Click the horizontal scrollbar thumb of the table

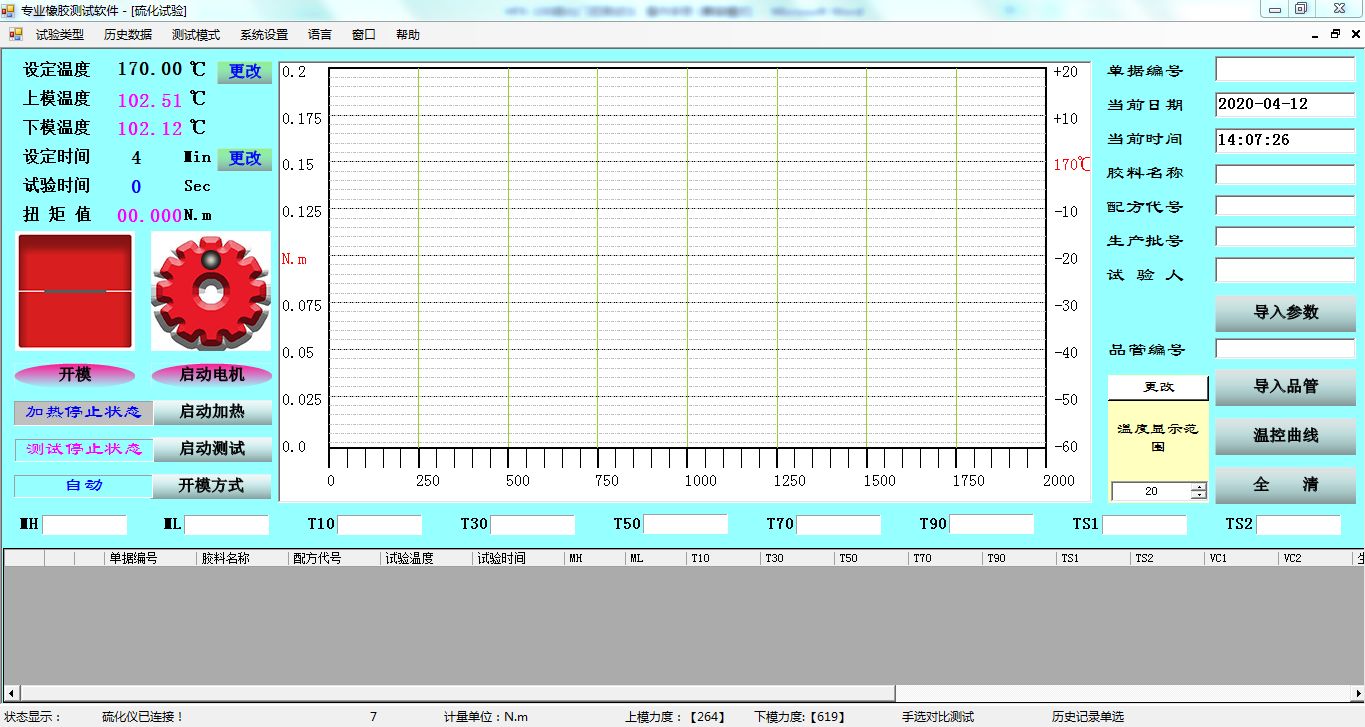coord(458,693)
